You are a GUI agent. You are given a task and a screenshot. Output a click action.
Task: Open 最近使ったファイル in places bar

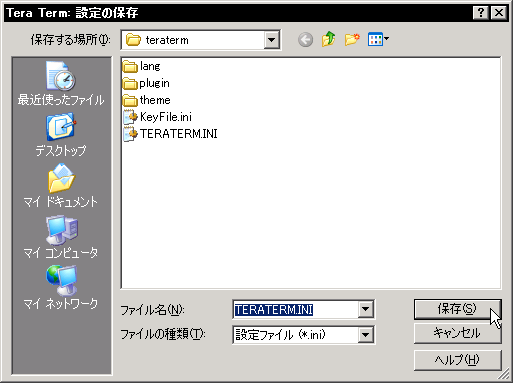pos(61,83)
